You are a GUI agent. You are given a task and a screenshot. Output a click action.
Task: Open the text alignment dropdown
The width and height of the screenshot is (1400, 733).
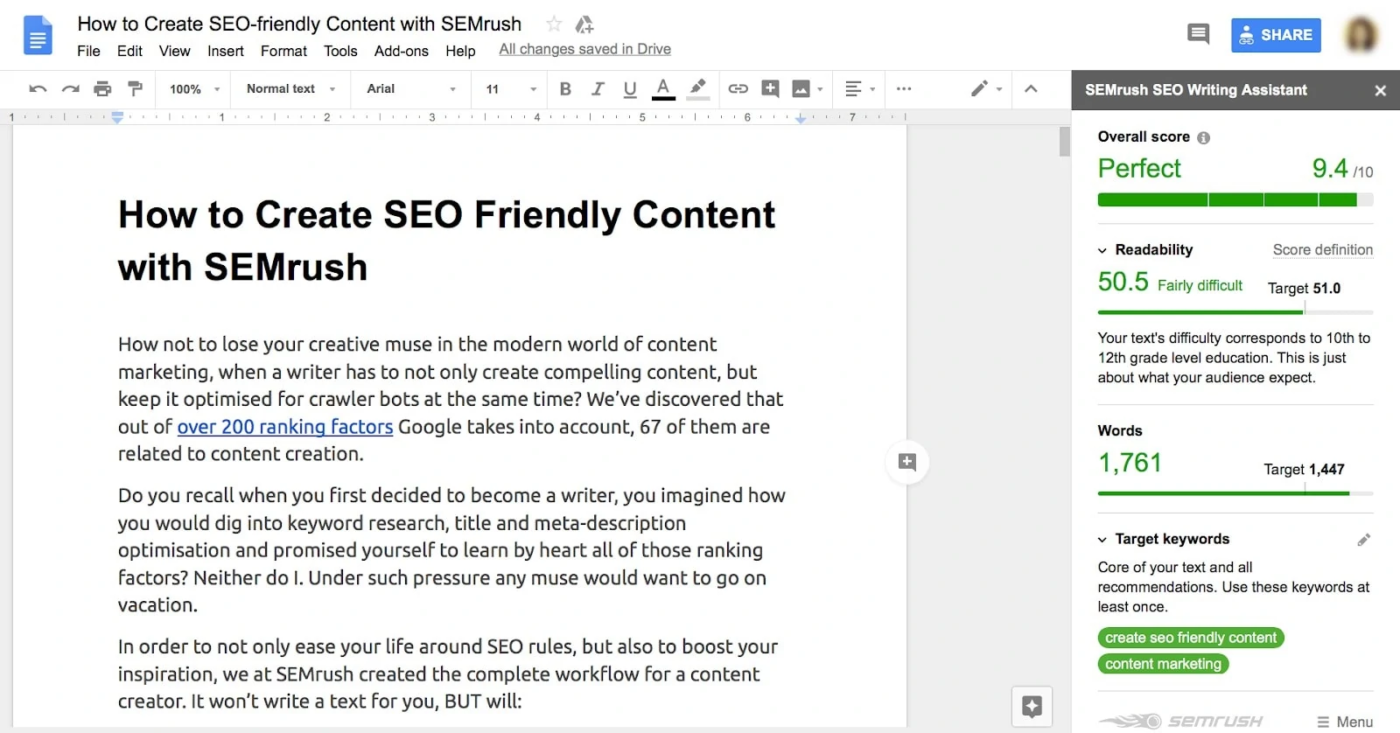(x=860, y=89)
